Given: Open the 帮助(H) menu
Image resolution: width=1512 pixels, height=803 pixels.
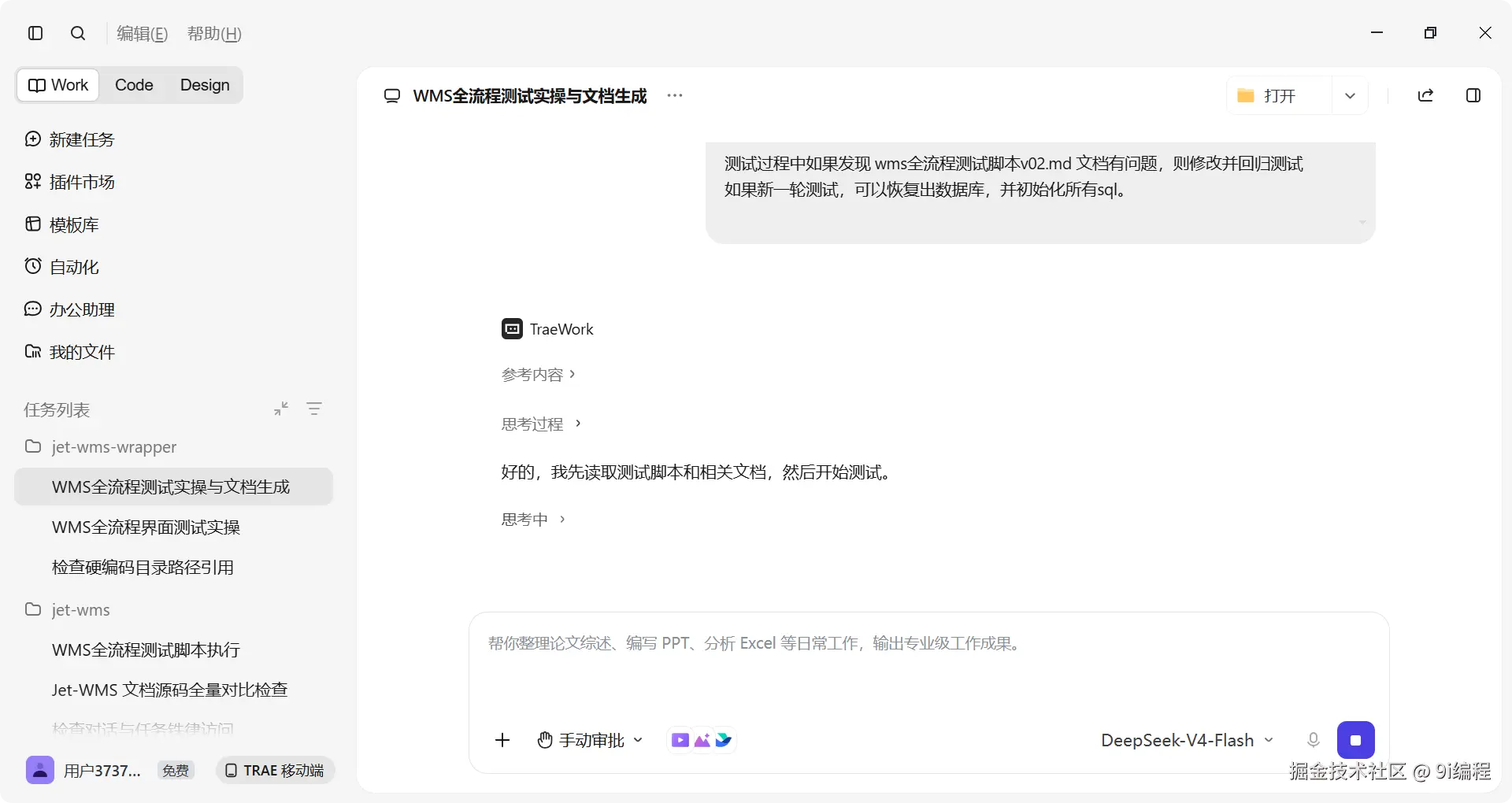Looking at the screenshot, I should (x=214, y=33).
